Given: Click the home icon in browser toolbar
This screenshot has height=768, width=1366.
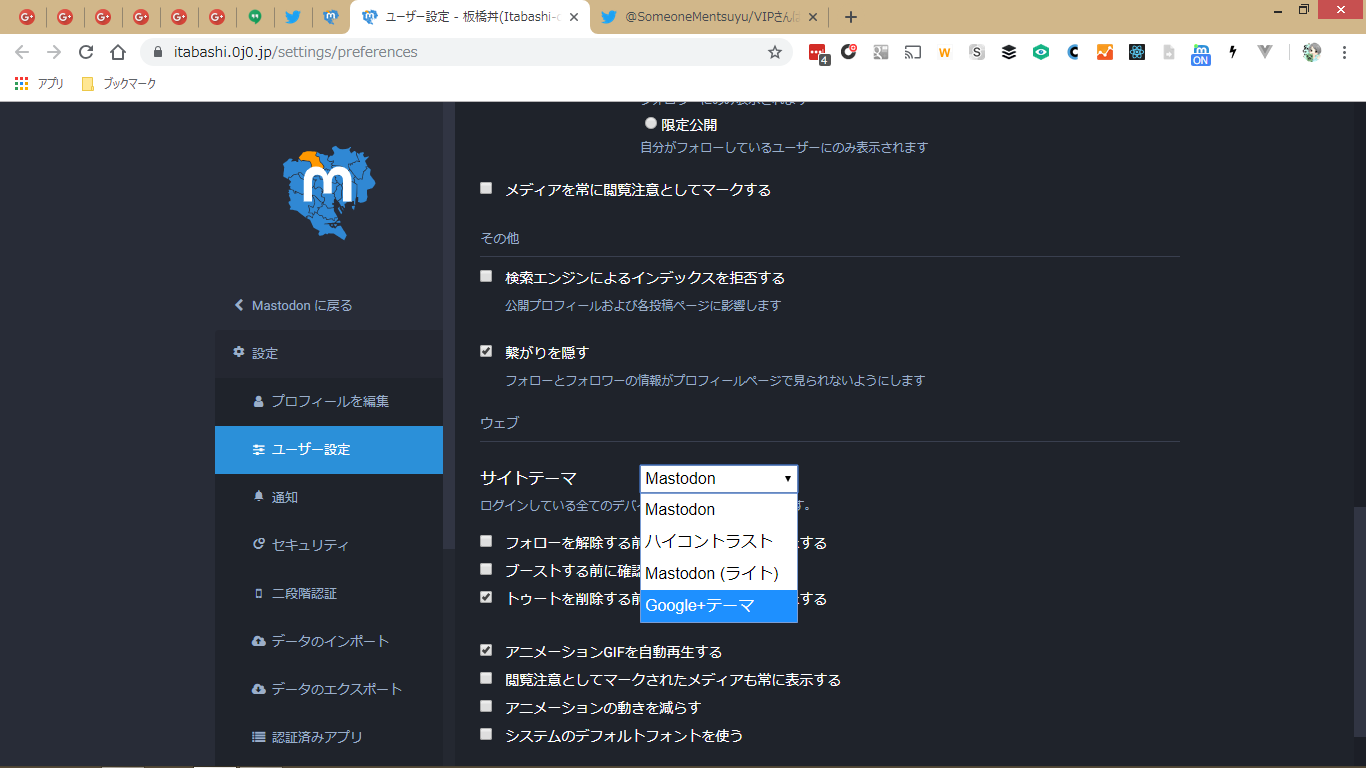Looking at the screenshot, I should [x=118, y=52].
